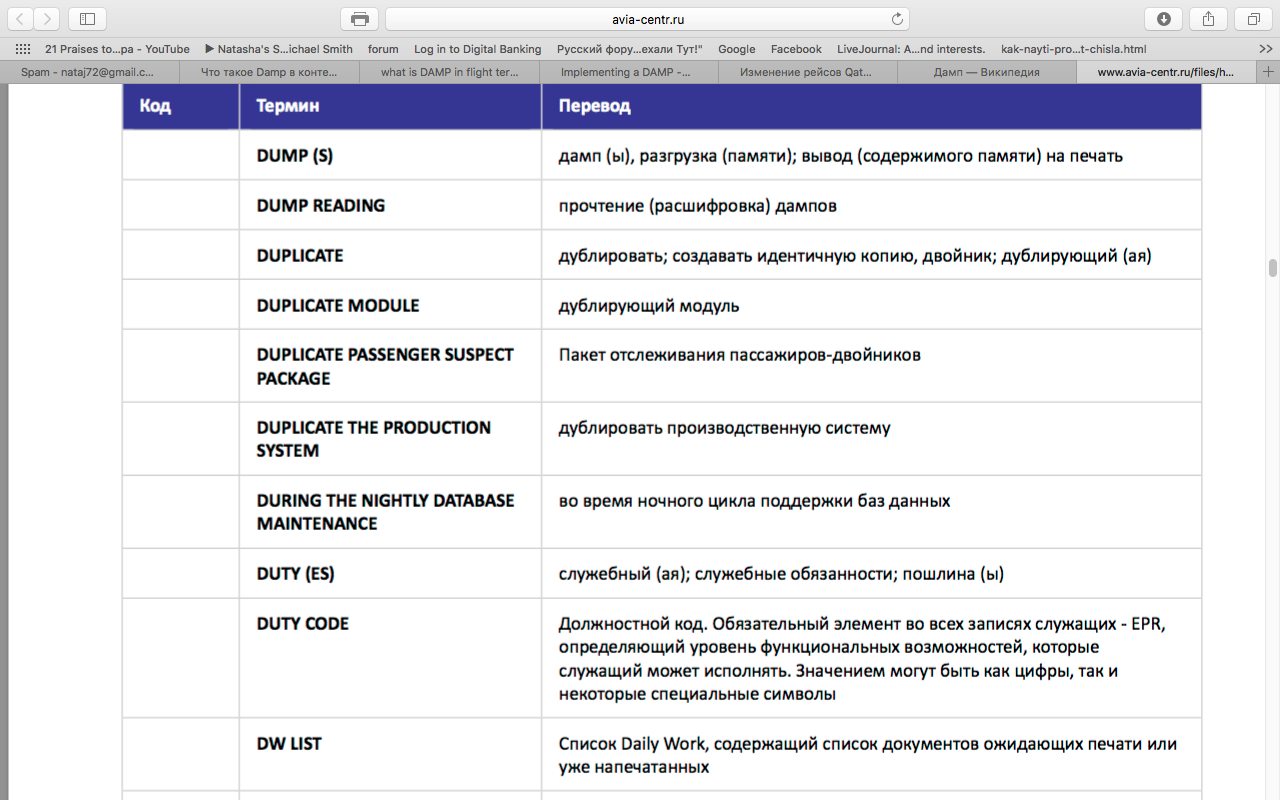The height and width of the screenshot is (800, 1280).
Task: Open the 'what is DAMP in flight' tab
Action: coord(449,72)
